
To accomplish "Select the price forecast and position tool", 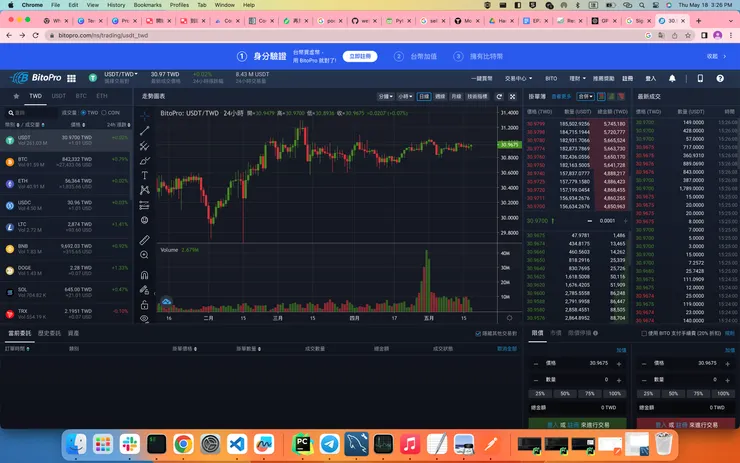I will click(144, 205).
